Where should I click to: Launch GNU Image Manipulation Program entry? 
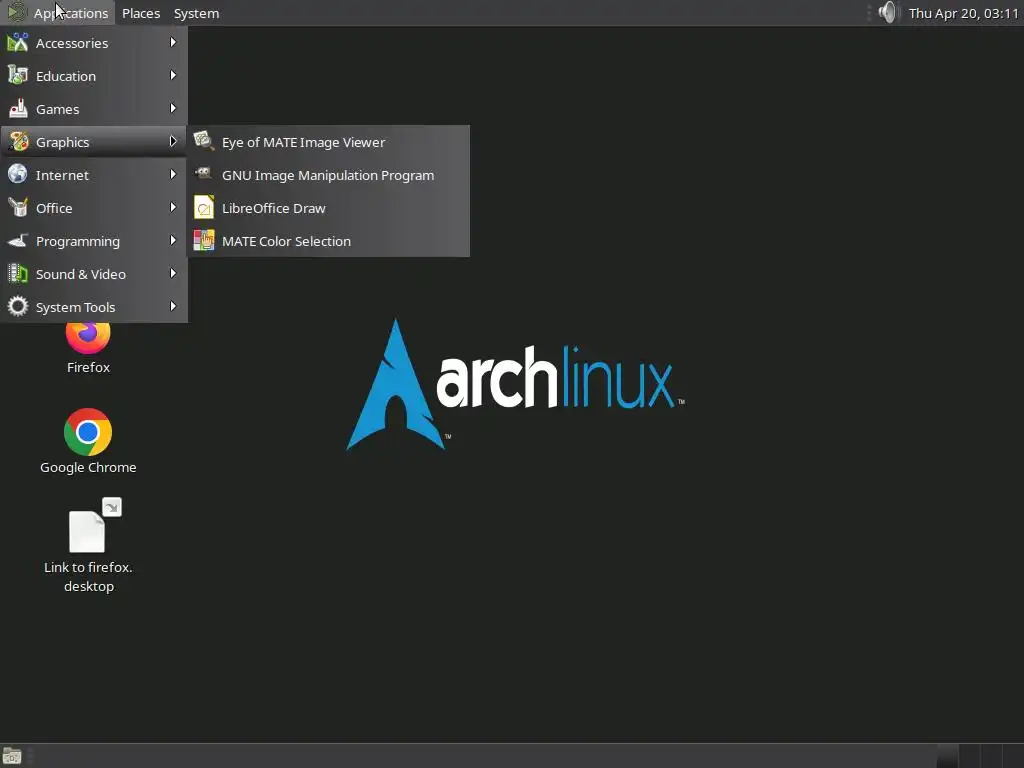(x=328, y=175)
